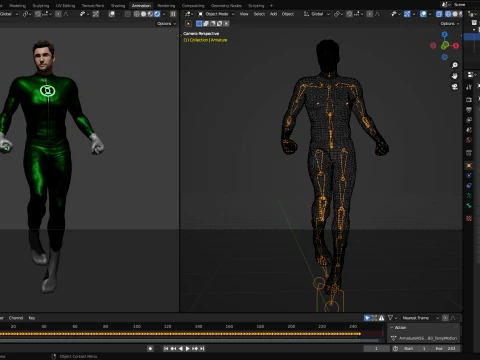Image resolution: width=480 pixels, height=360 pixels.
Task: Click the Z axis on the navigation gizmo
Action: pyautogui.click(x=445, y=35)
